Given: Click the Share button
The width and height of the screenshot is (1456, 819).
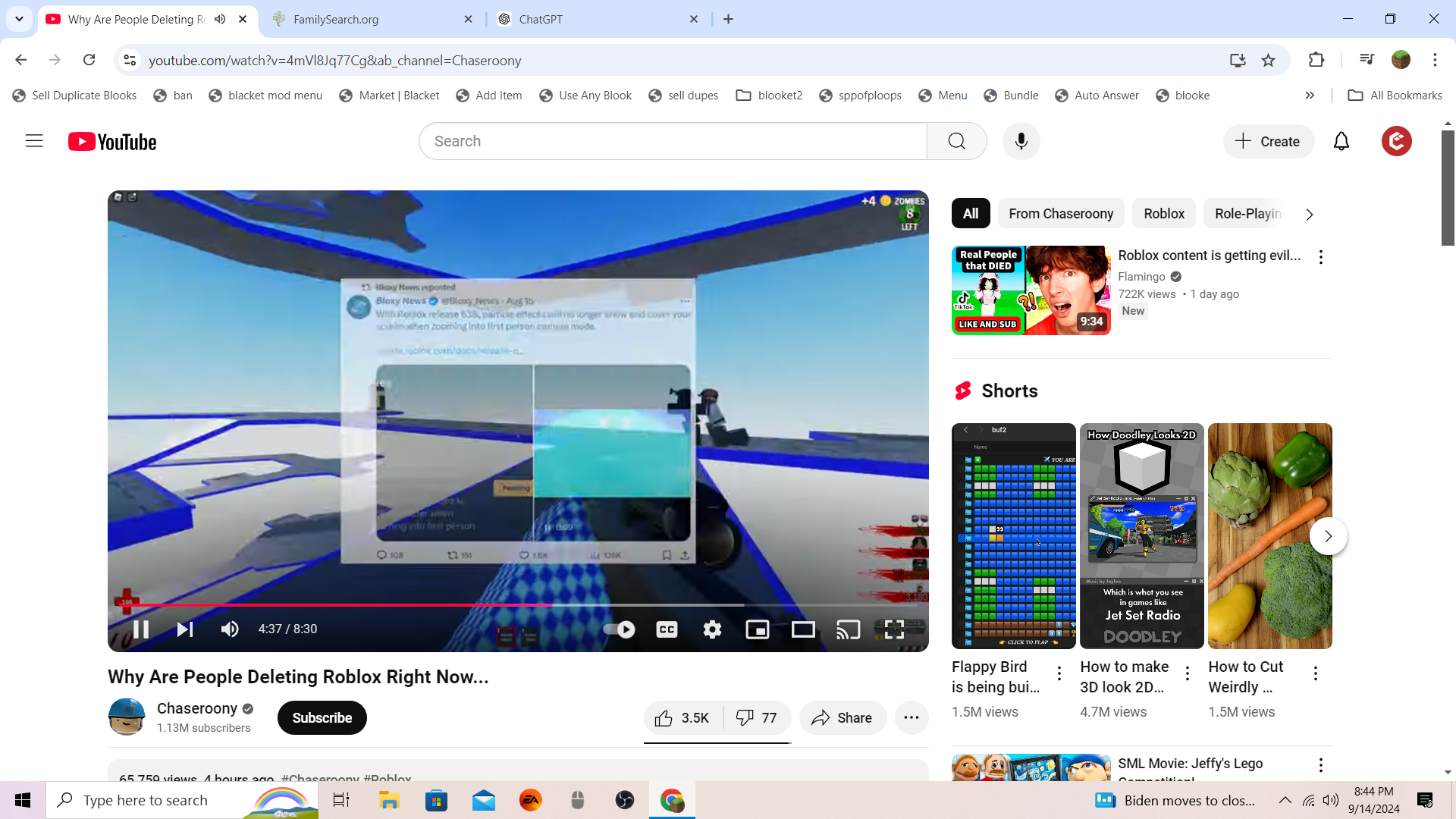Looking at the screenshot, I should point(842,718).
